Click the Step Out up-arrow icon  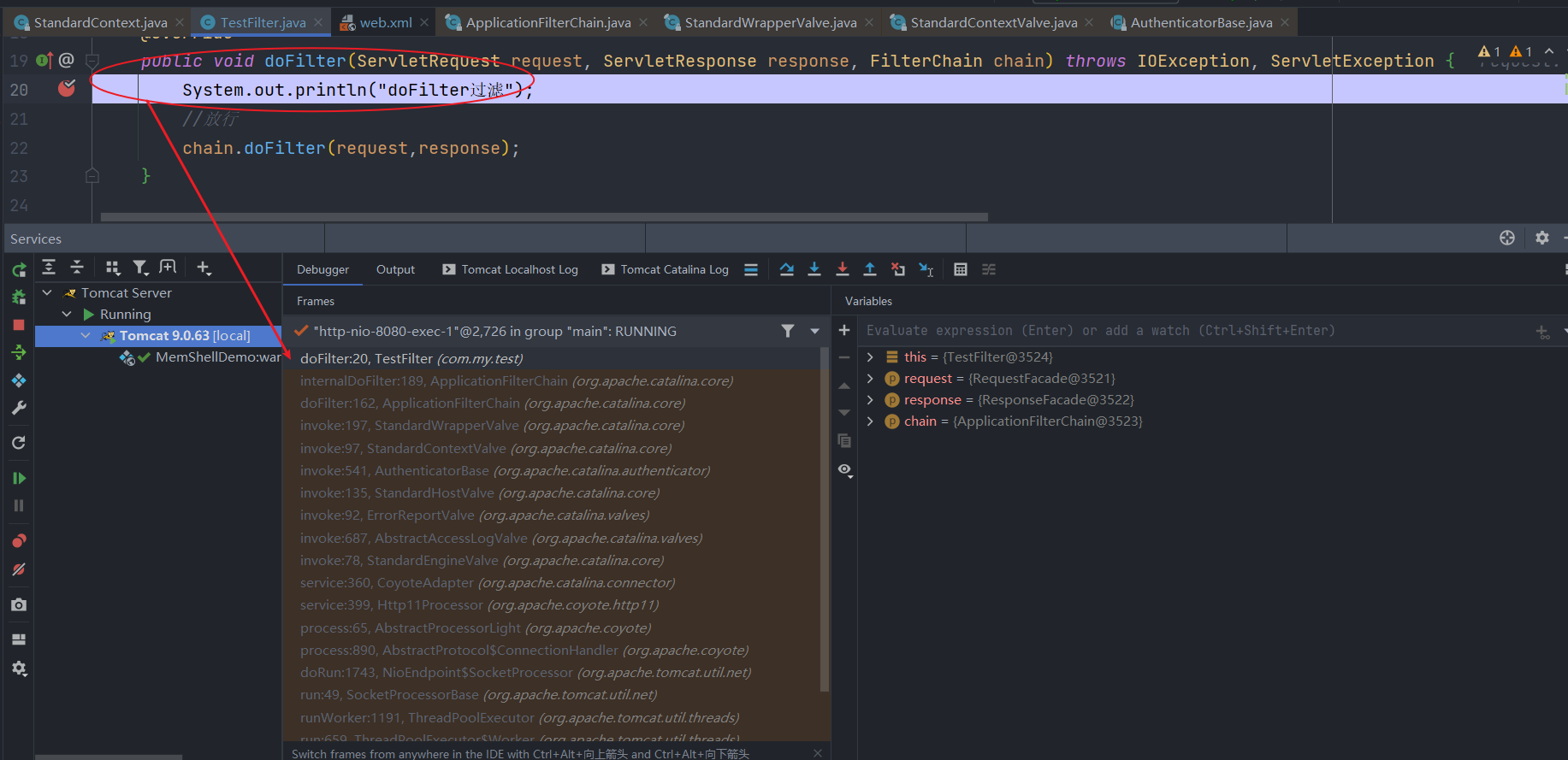(870, 269)
